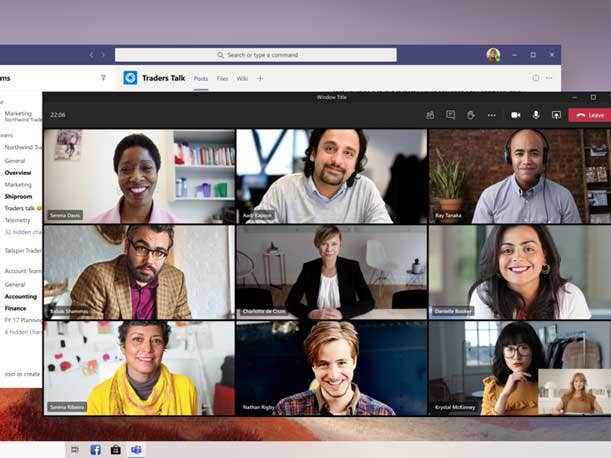Switch to the Files tab
The width and height of the screenshot is (611, 458).
click(222, 78)
